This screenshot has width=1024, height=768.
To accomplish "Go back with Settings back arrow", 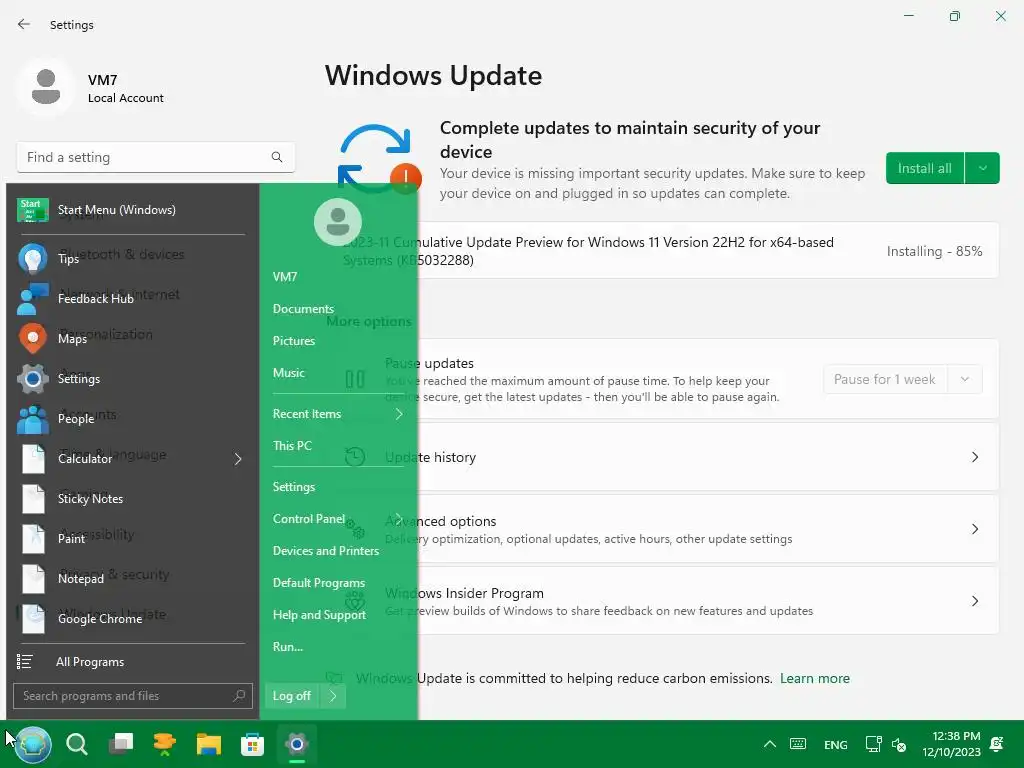I will (x=24, y=24).
